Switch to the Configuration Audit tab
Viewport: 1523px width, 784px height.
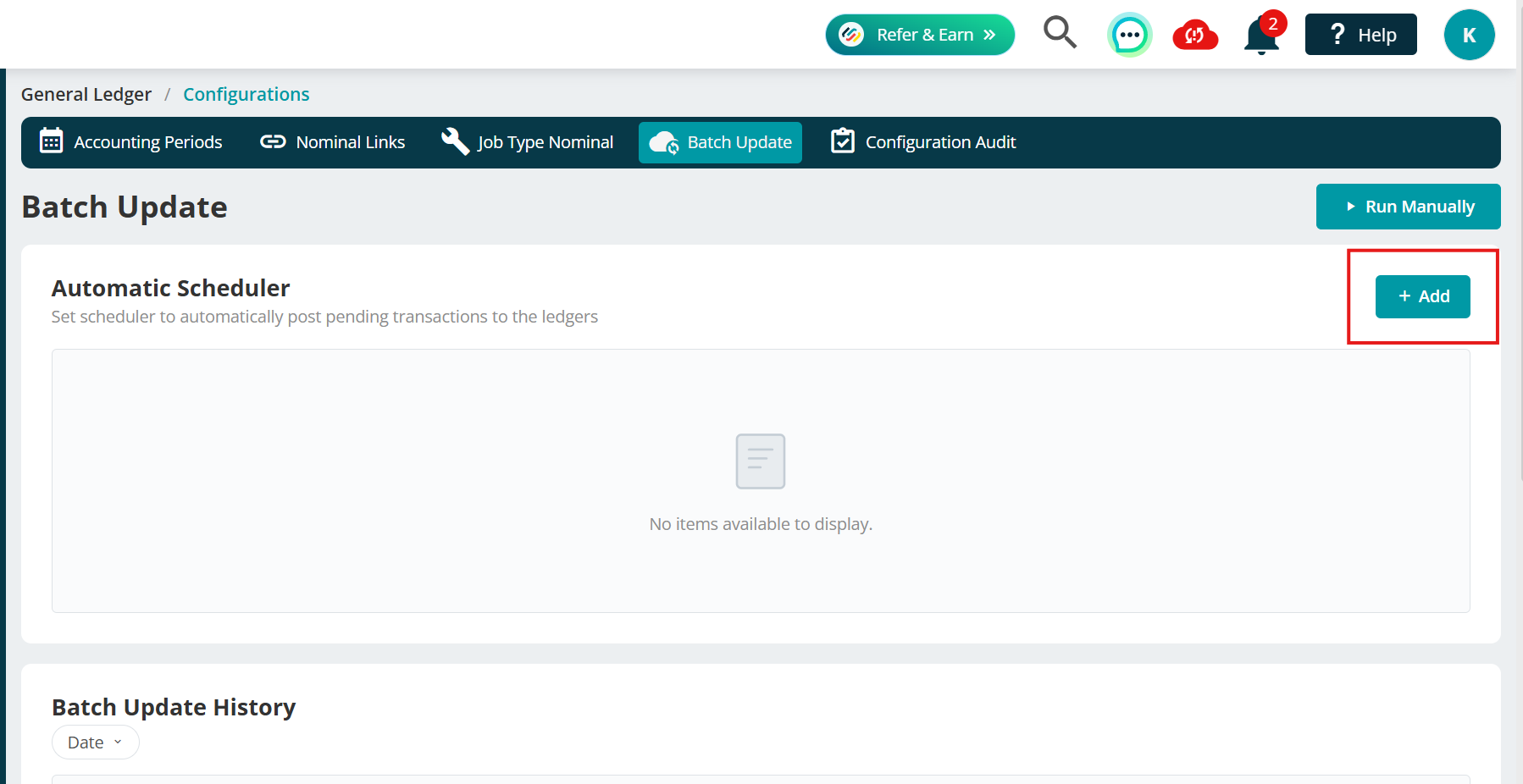pyautogui.click(x=923, y=142)
